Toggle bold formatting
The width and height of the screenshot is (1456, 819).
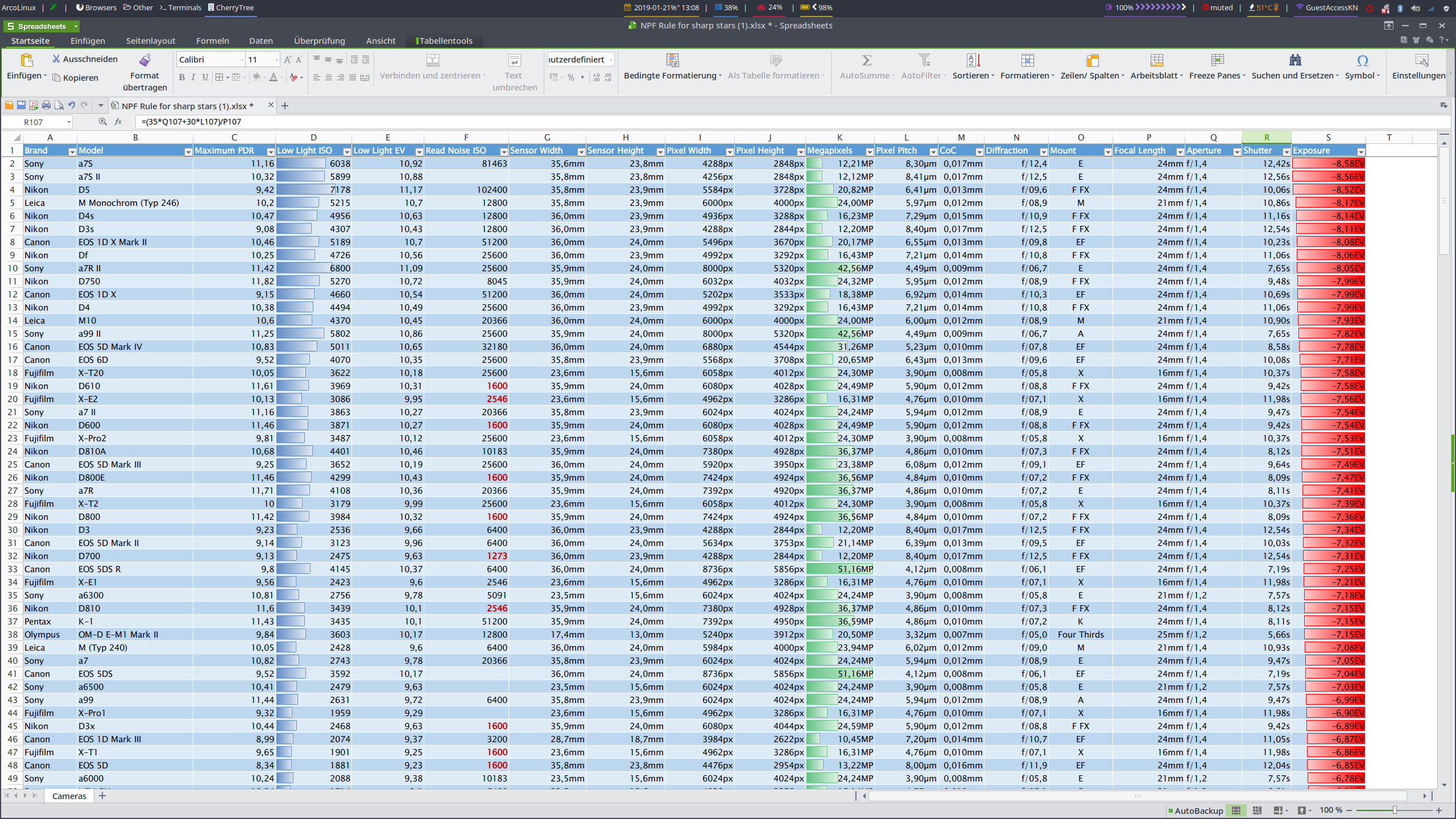182,77
